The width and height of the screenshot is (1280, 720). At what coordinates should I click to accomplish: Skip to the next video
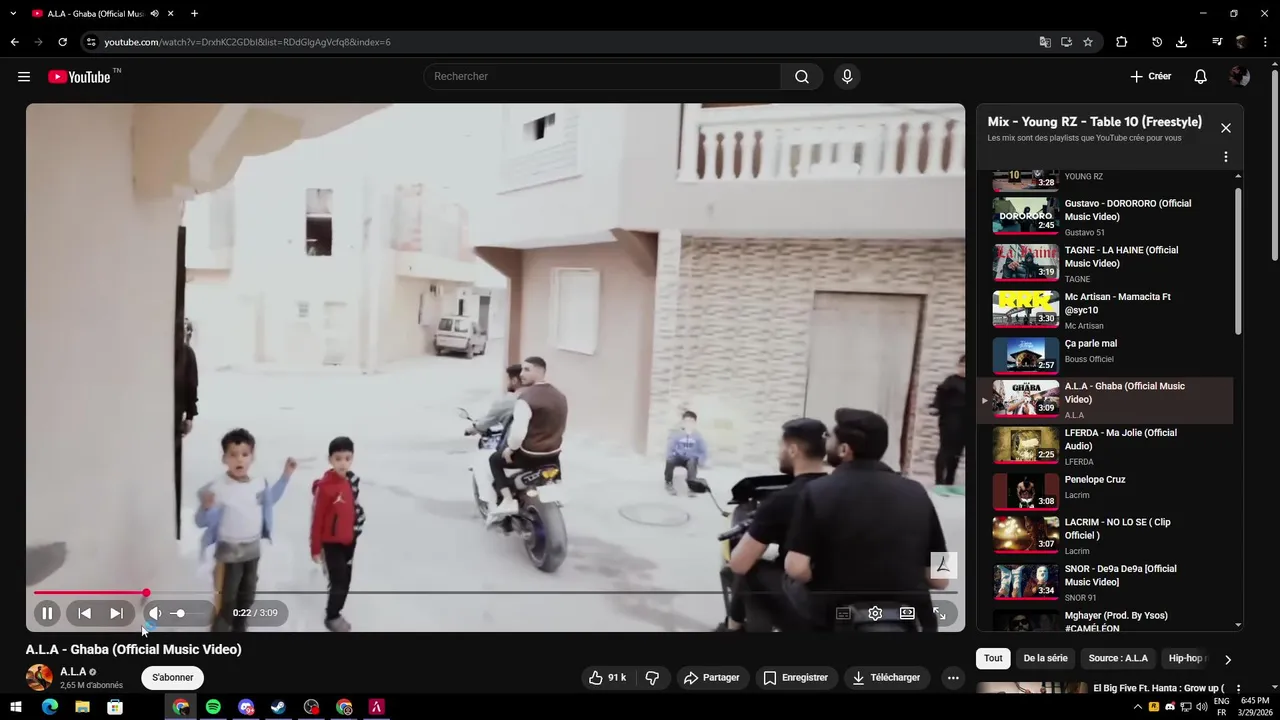click(x=117, y=613)
